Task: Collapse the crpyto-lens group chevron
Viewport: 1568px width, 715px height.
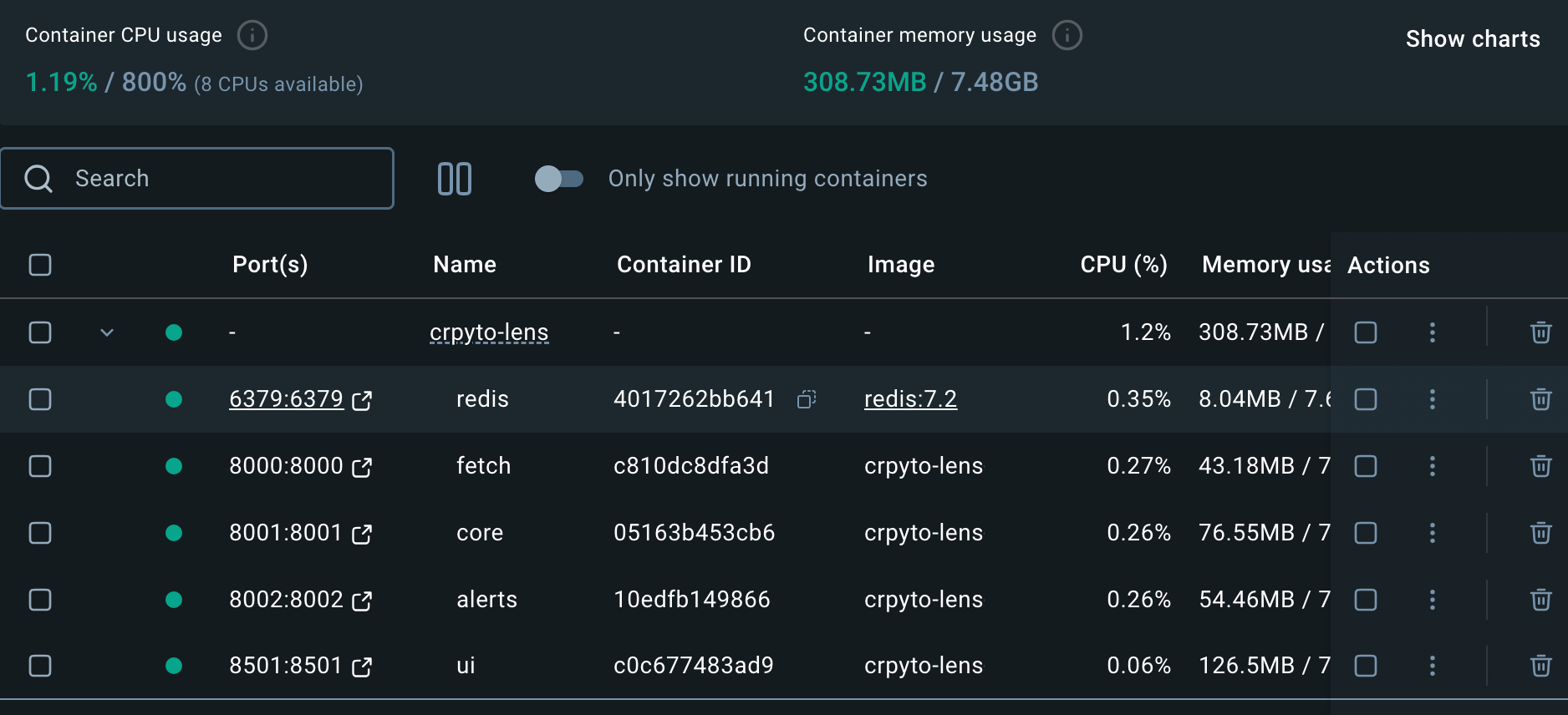Action: coord(107,332)
